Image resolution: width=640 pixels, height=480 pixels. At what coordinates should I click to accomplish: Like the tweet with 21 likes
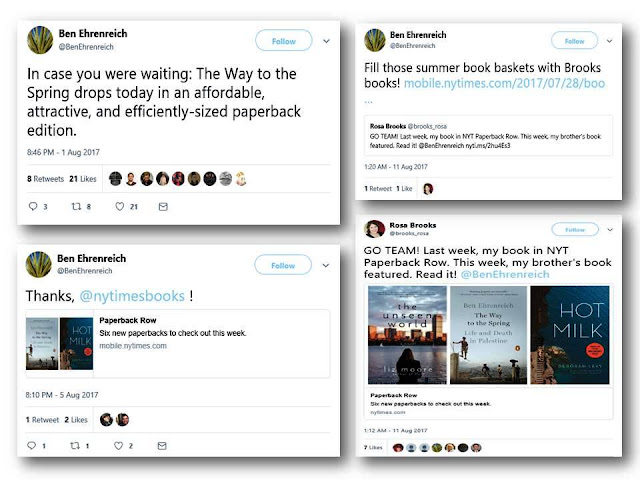point(120,207)
